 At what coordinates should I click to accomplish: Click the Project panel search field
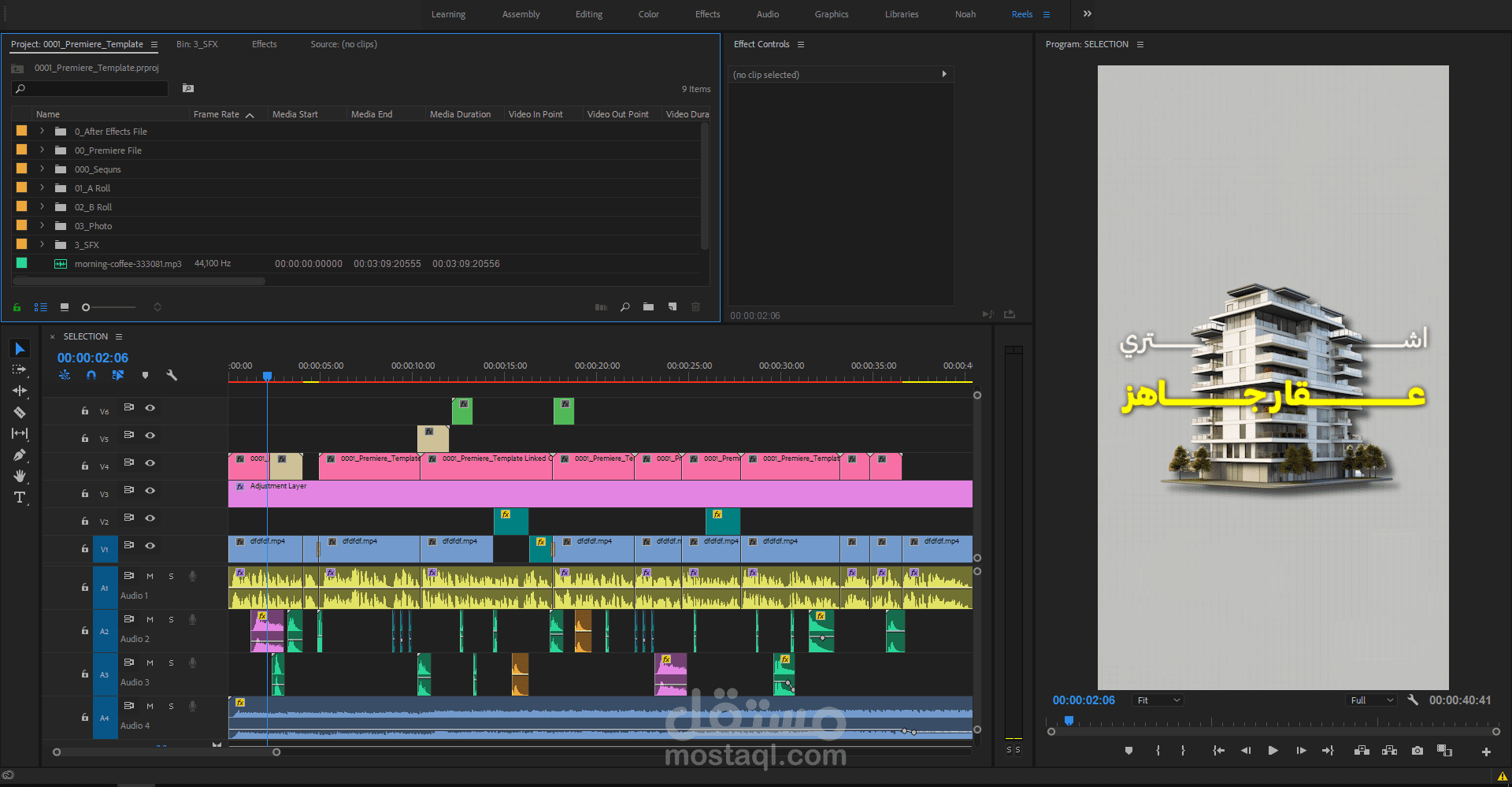pos(91,88)
